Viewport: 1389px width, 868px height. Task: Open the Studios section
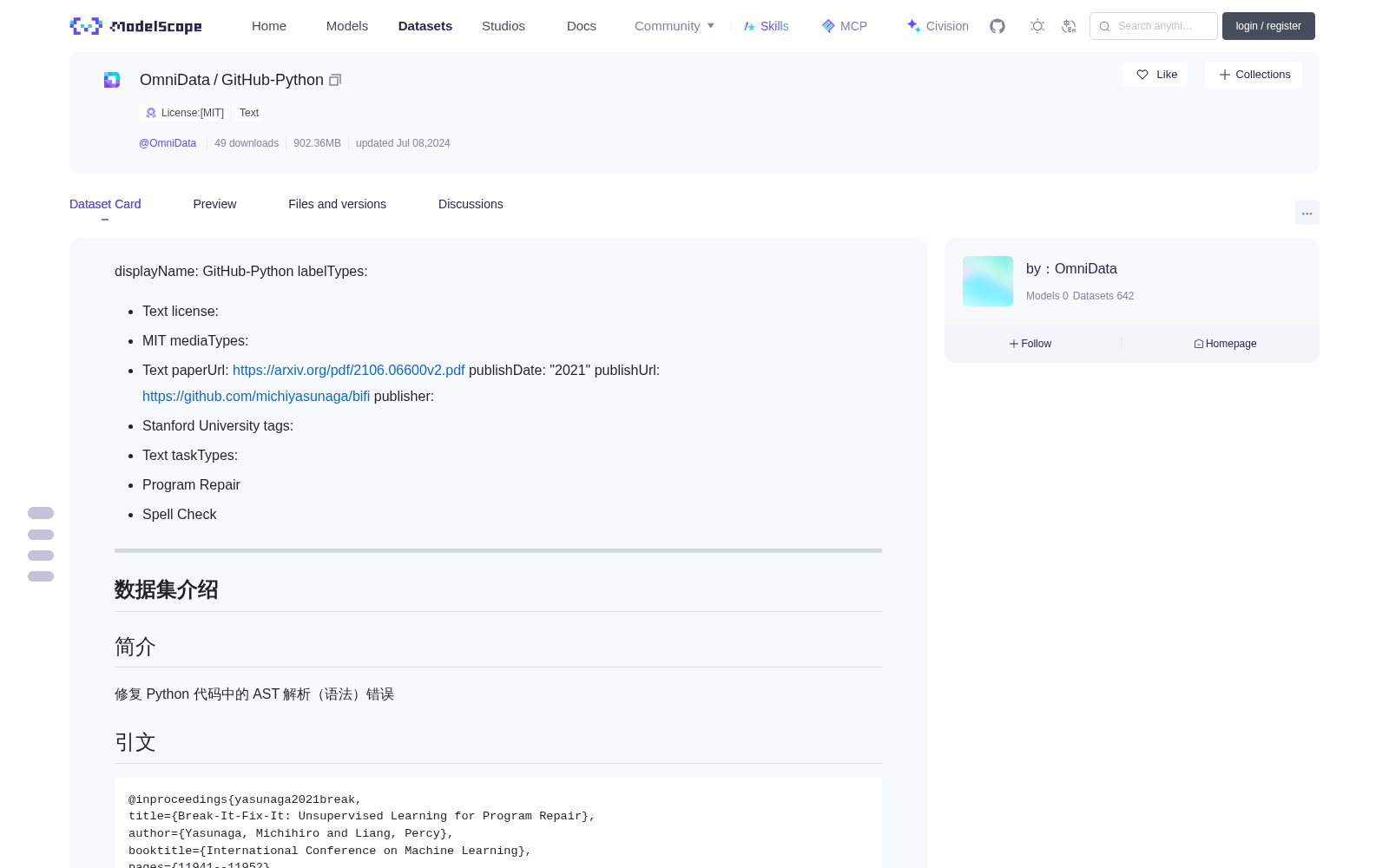(504, 26)
